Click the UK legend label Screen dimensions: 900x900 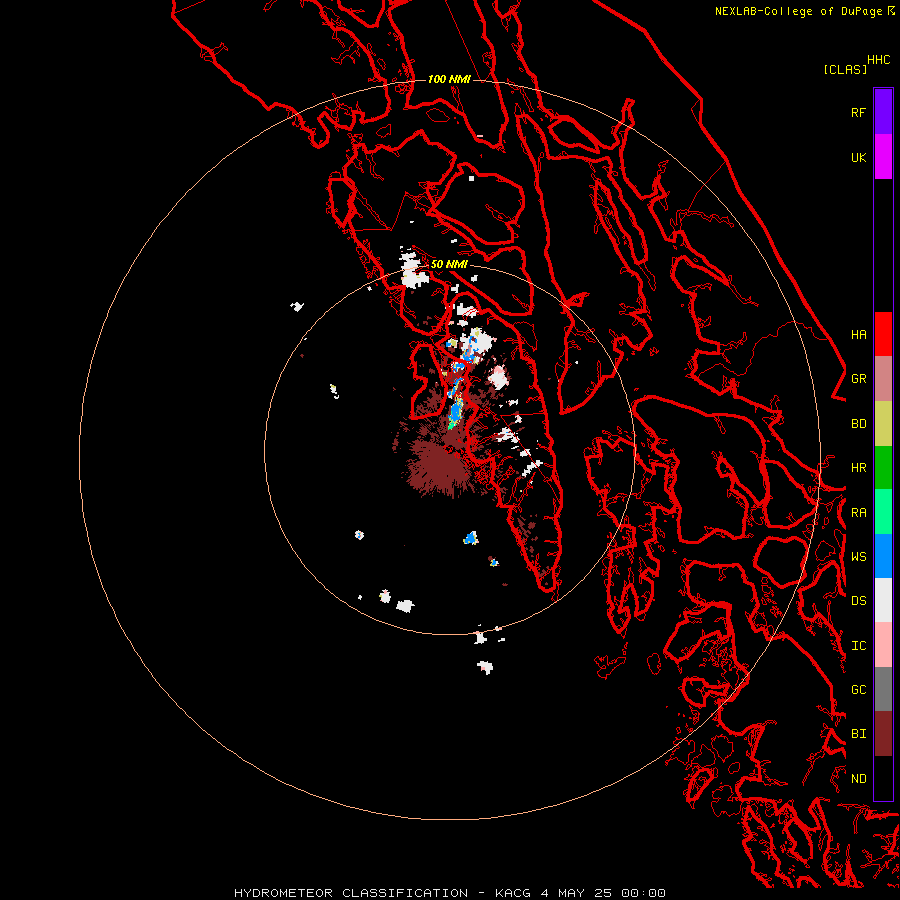[x=858, y=157]
